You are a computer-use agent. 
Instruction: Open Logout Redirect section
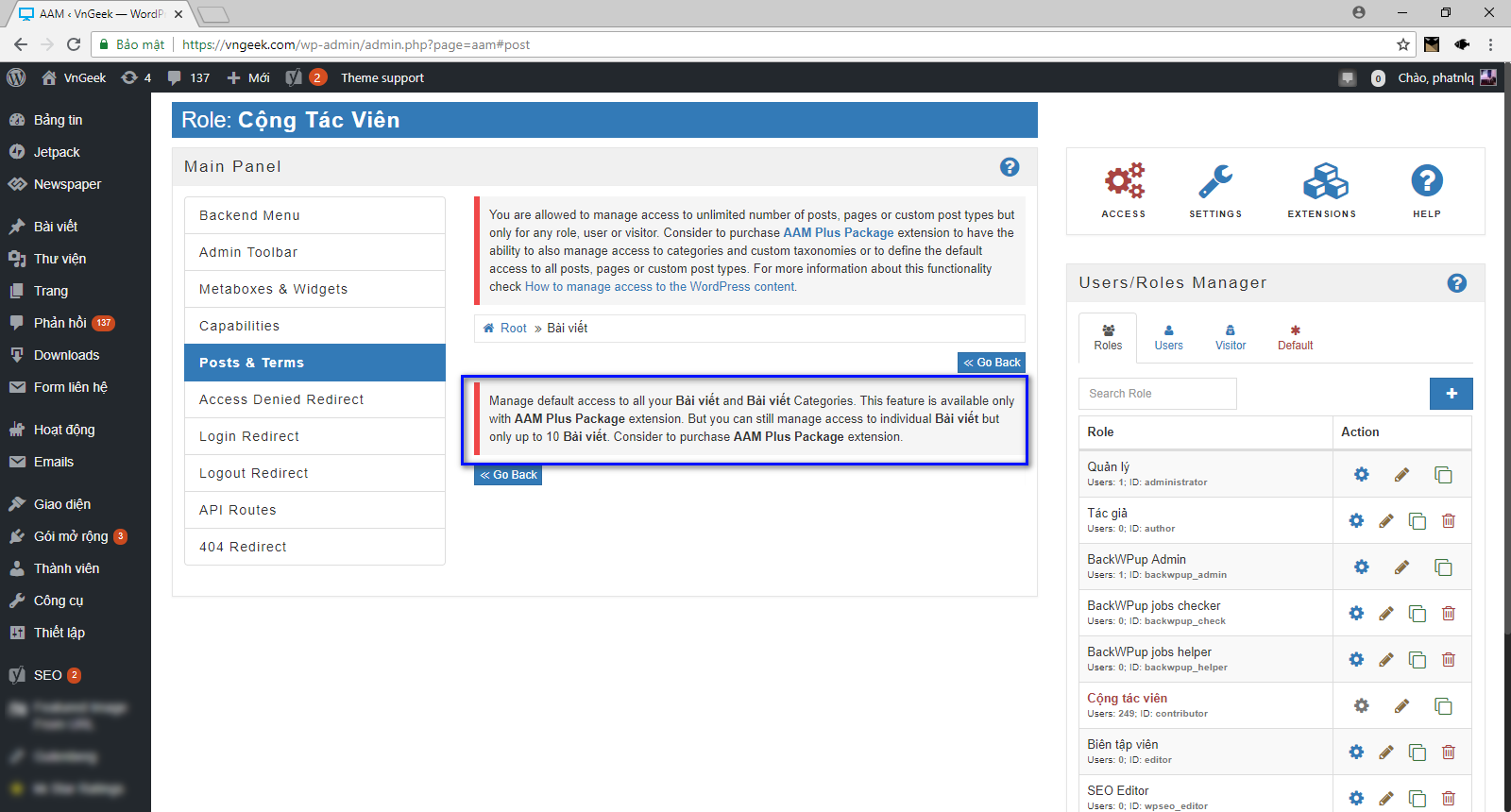[x=314, y=473]
